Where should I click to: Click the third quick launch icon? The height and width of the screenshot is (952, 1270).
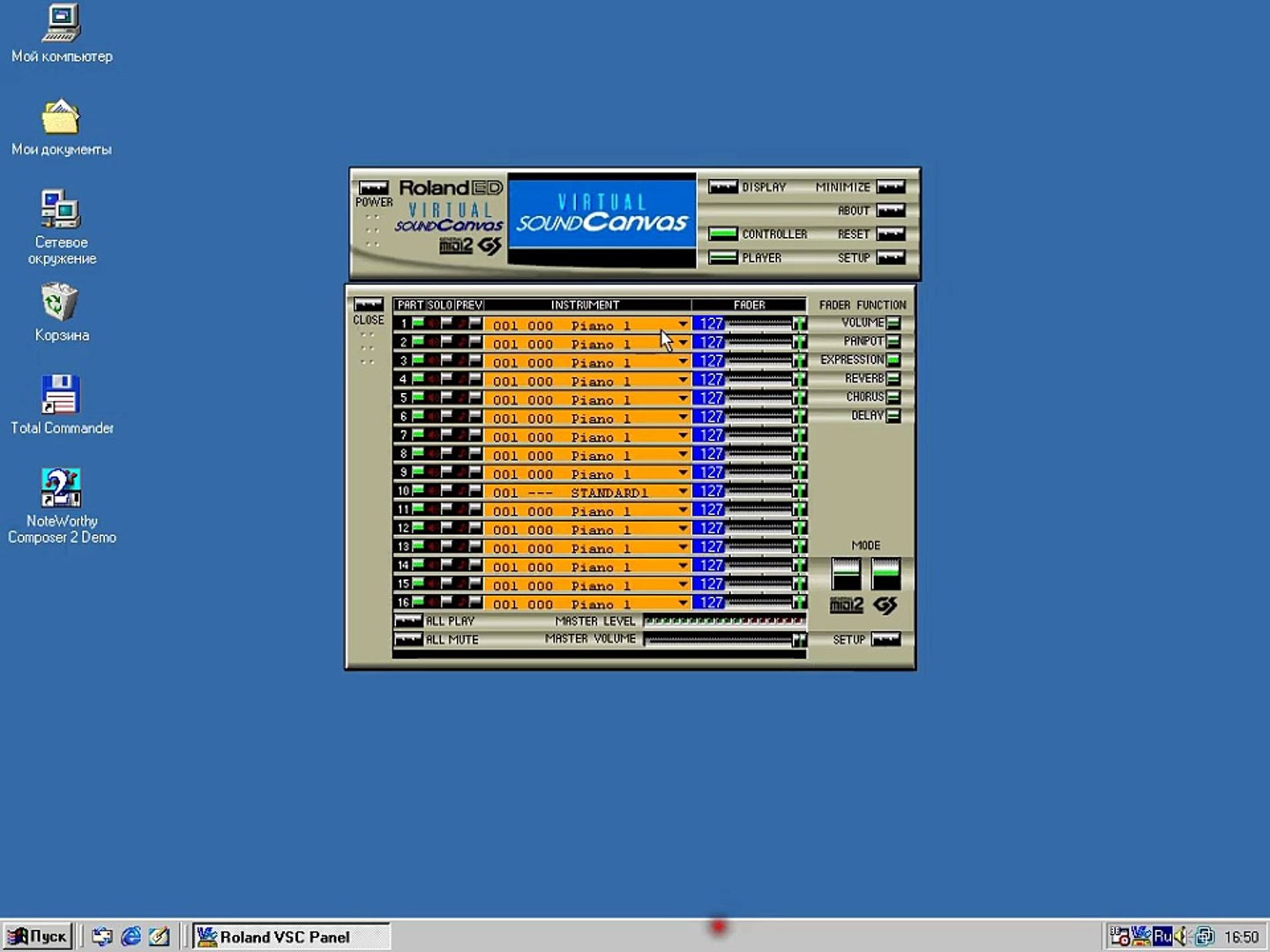point(159,936)
